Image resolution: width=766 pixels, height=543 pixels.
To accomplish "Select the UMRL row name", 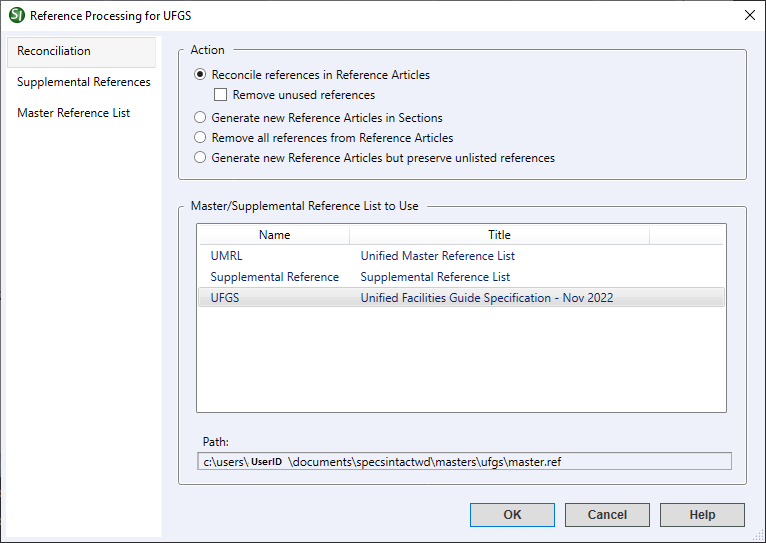I will pos(226,256).
